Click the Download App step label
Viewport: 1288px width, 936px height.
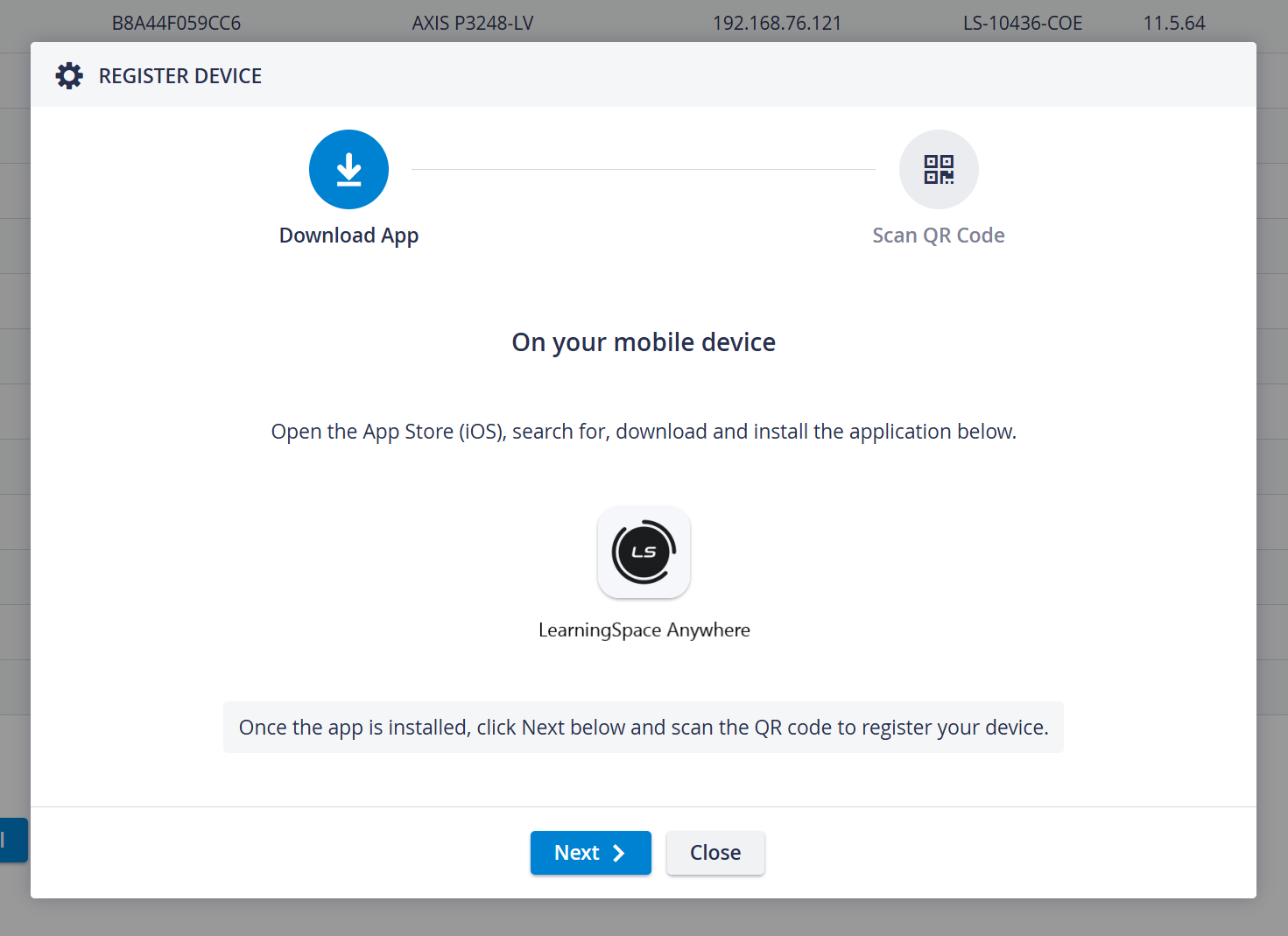[x=348, y=236]
